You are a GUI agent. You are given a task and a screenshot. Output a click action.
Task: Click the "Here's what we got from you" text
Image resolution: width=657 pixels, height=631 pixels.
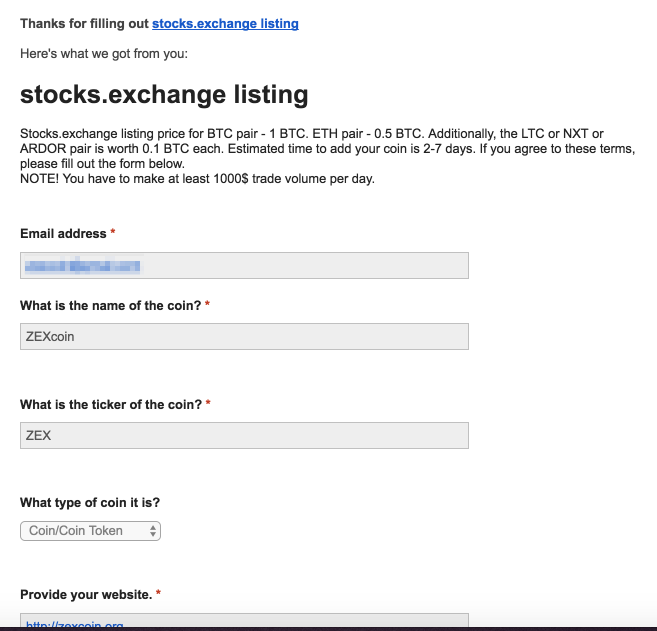coord(104,54)
